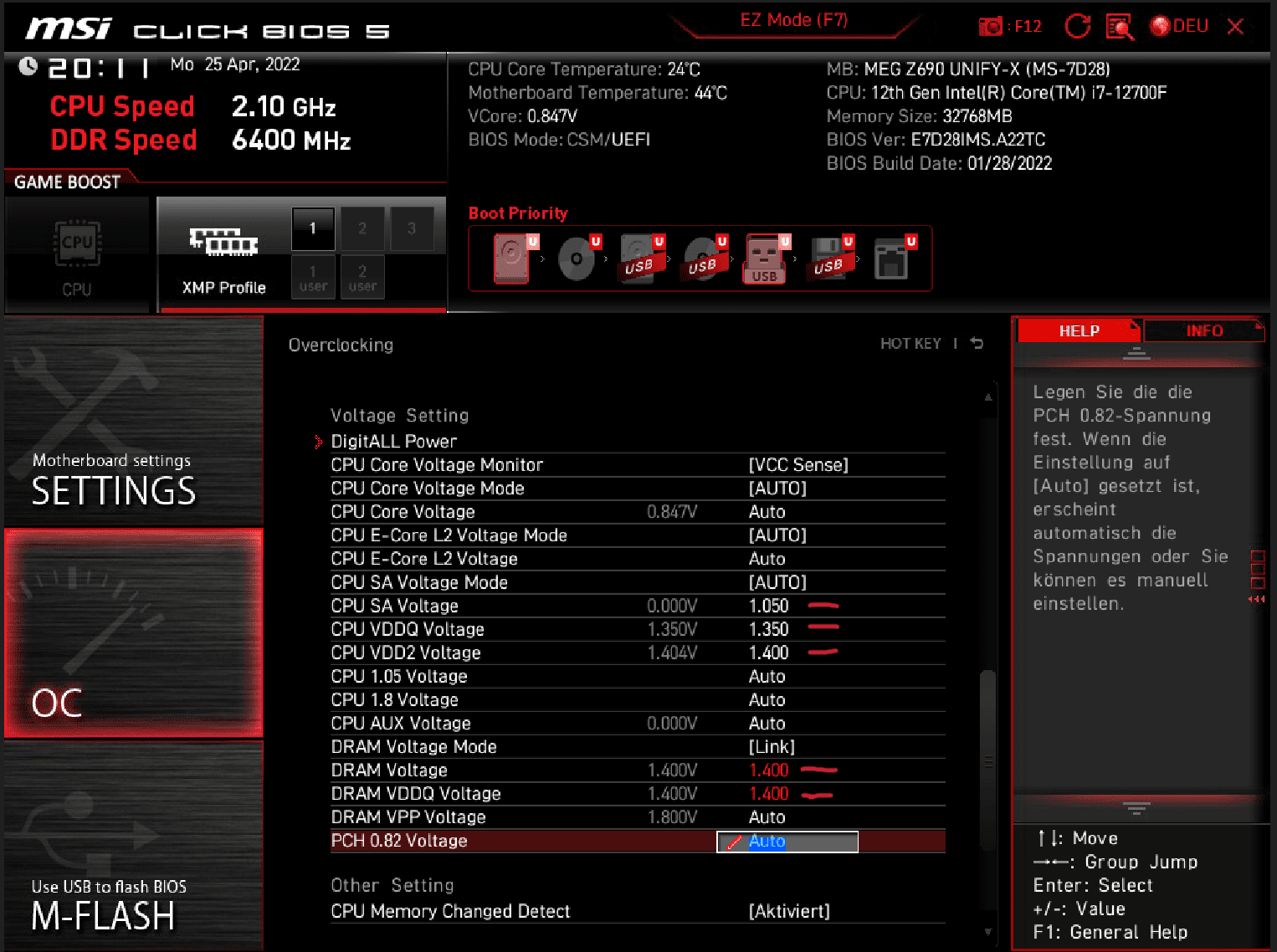
Task: Click the GAME BOOST label
Action: (68, 182)
